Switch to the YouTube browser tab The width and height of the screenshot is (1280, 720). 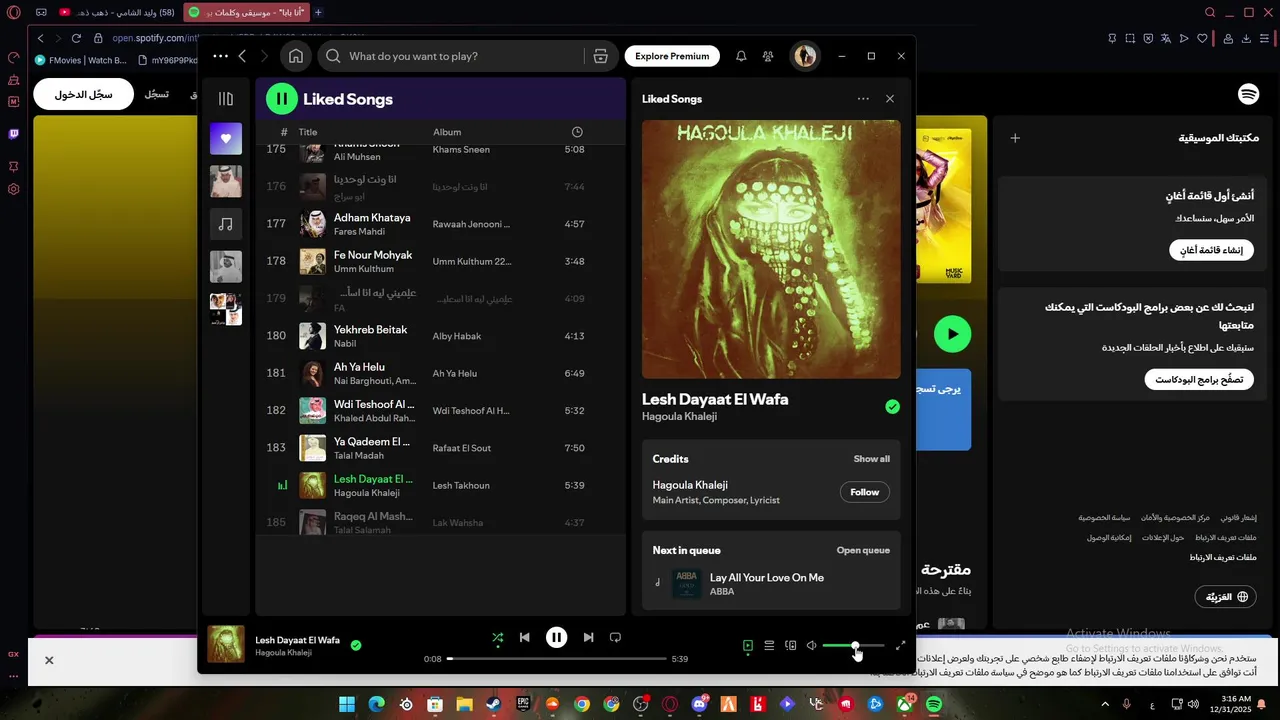click(117, 12)
